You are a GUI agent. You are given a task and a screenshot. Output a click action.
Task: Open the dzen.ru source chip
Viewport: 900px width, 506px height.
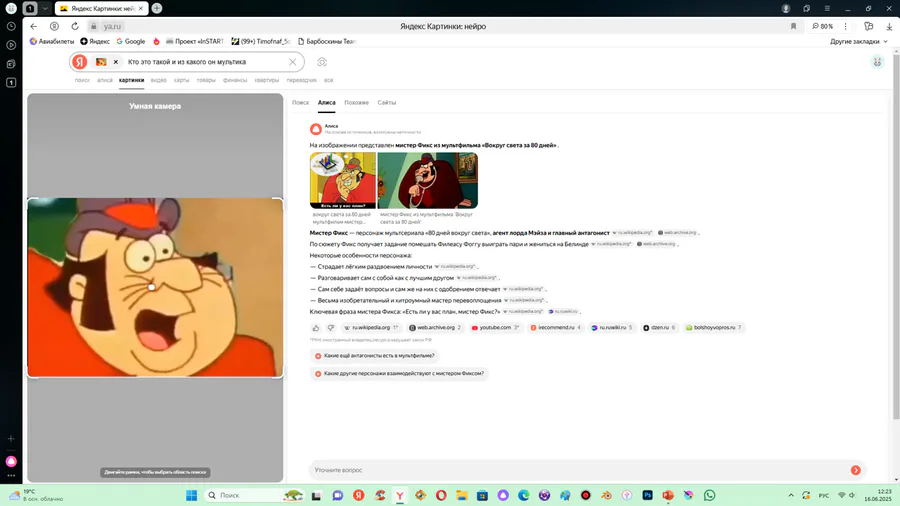pos(659,328)
